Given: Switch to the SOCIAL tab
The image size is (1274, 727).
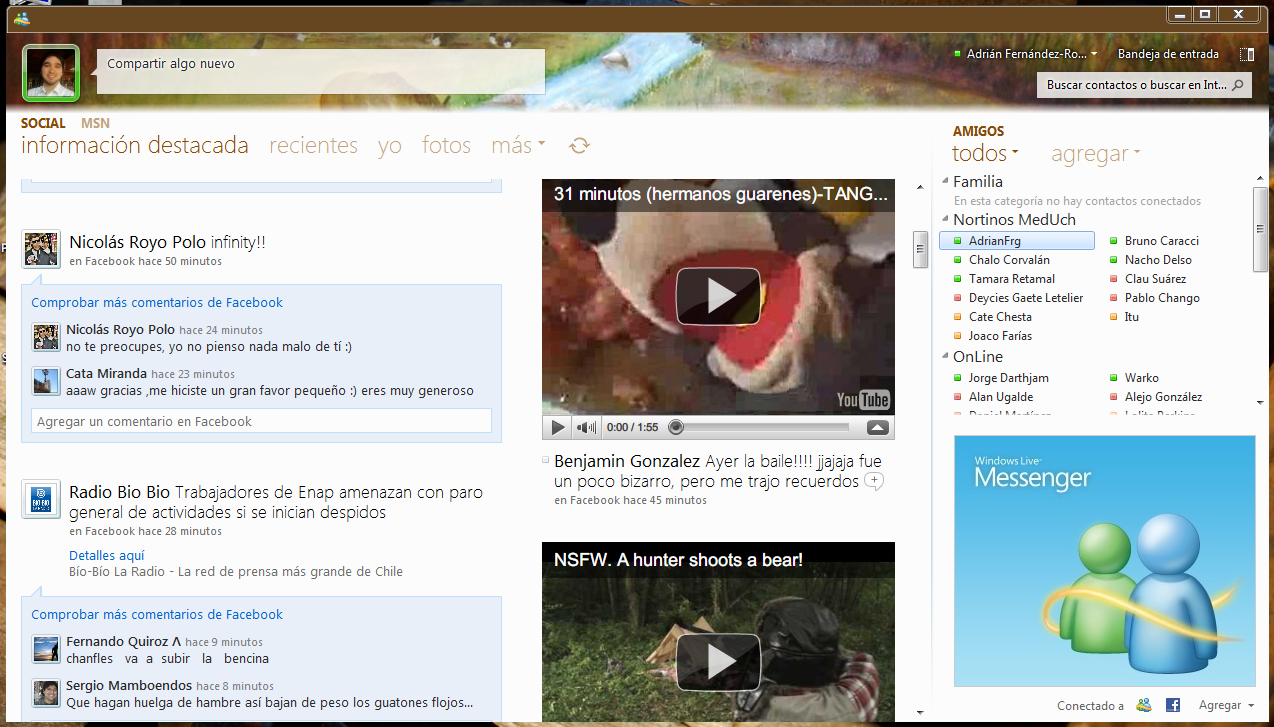Looking at the screenshot, I should point(43,123).
